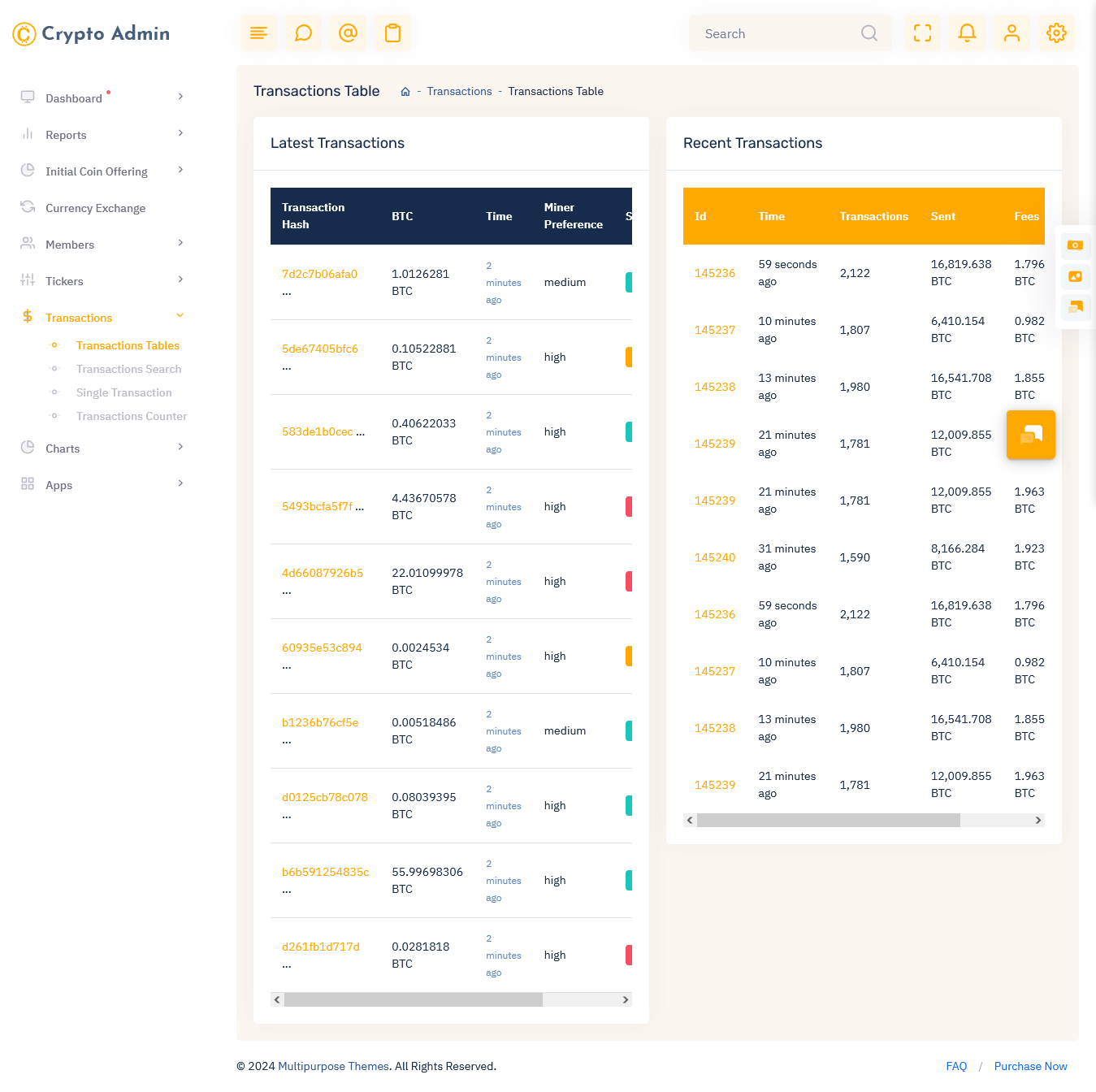Open Currency Exchange in sidebar

pos(95,208)
